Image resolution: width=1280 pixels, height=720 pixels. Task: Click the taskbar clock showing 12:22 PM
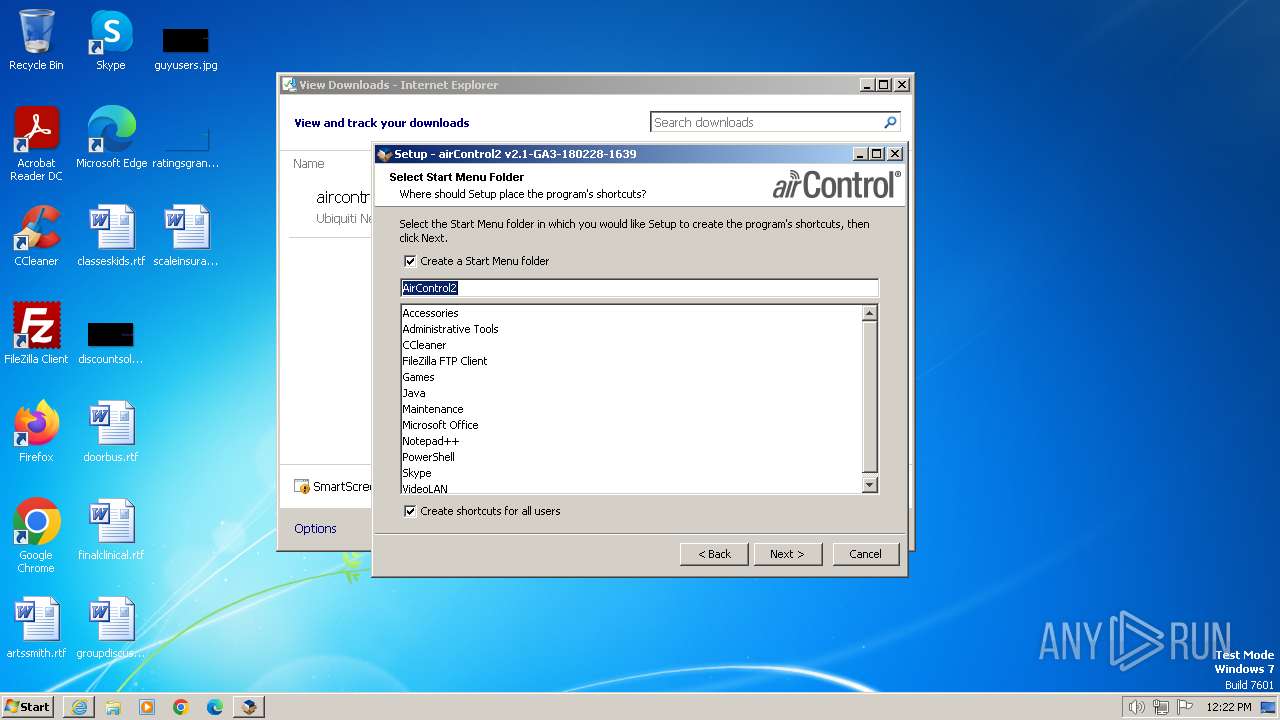(x=1229, y=707)
